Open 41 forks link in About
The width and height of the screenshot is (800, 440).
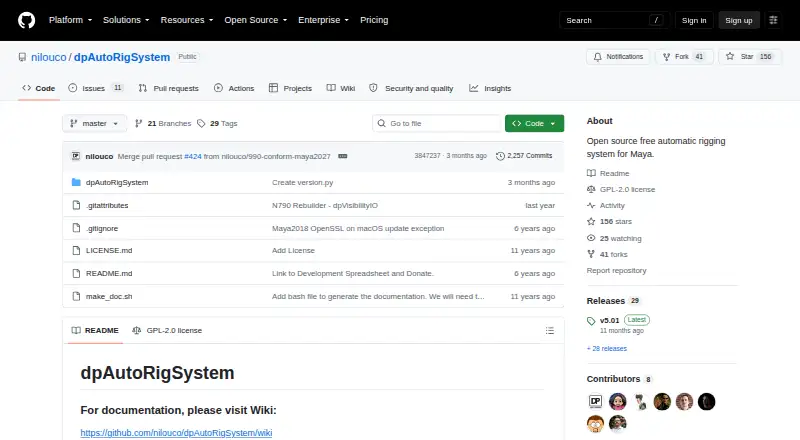[607, 254]
